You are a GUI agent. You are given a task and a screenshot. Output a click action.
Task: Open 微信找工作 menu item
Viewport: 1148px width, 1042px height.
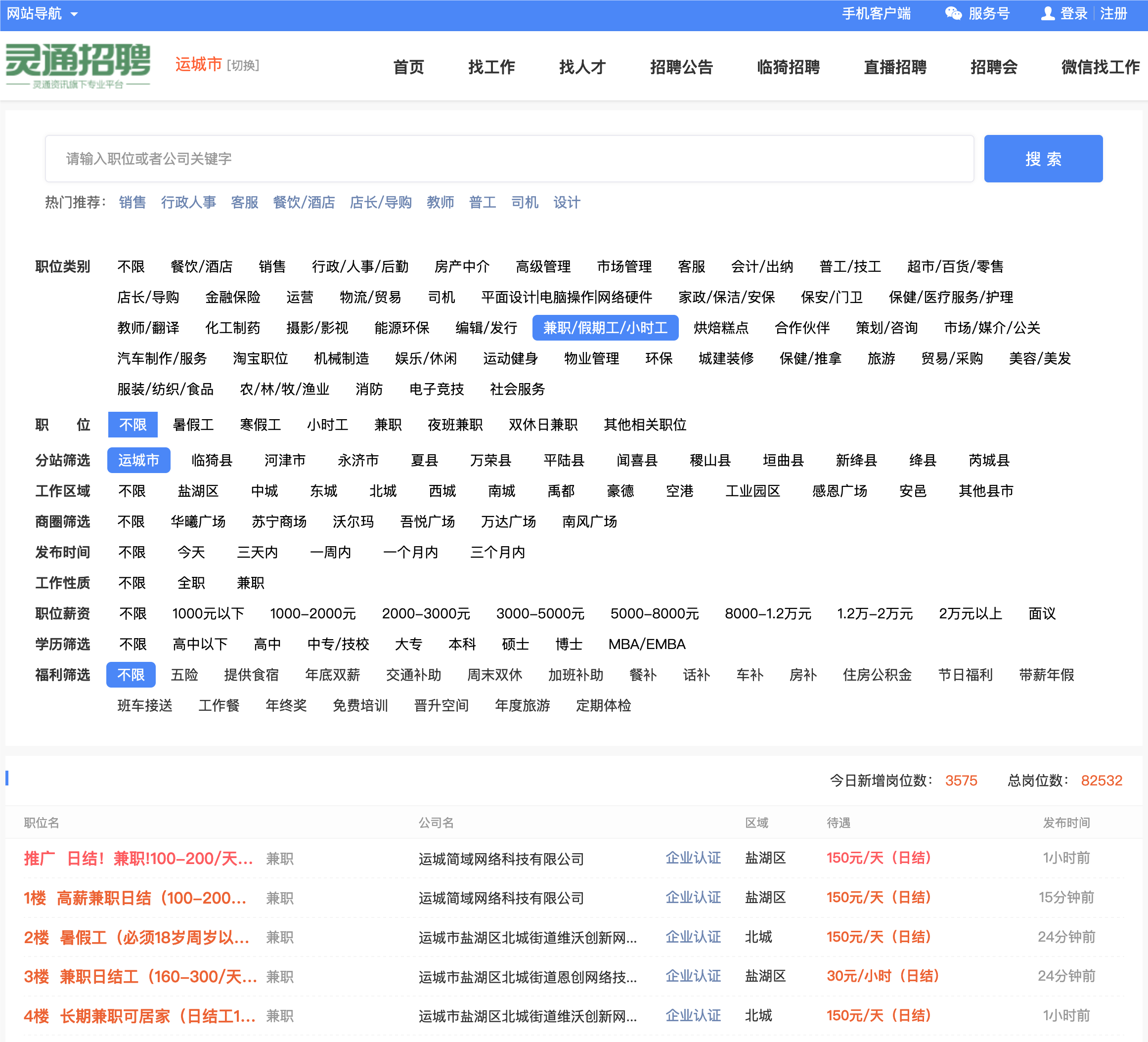coord(1100,67)
